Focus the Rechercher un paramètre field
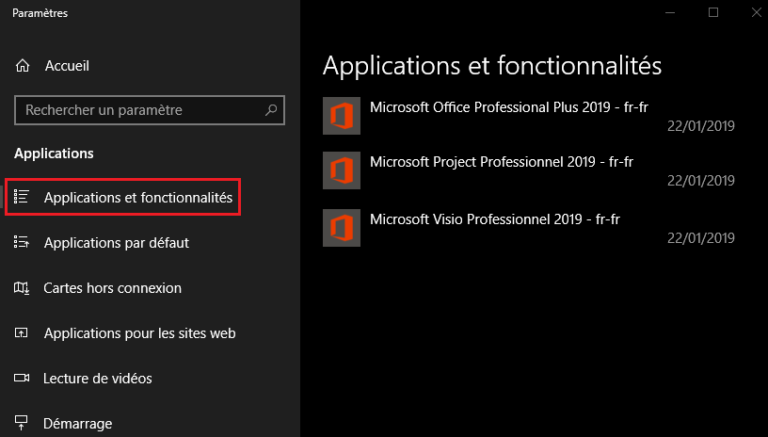This screenshot has width=768, height=437. coord(149,110)
